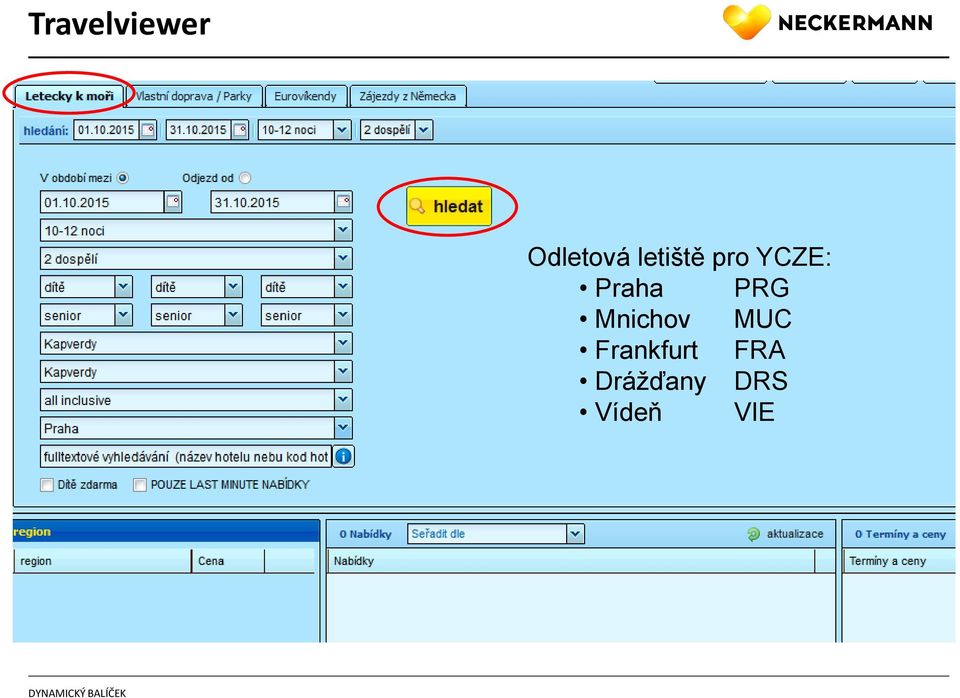Select the 'V období mezi' radio button
This screenshot has height=698, width=960.
click(x=122, y=178)
